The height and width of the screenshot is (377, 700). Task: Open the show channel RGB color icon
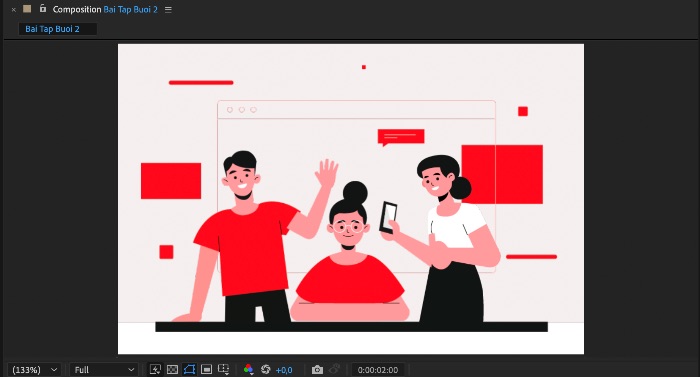pos(248,369)
